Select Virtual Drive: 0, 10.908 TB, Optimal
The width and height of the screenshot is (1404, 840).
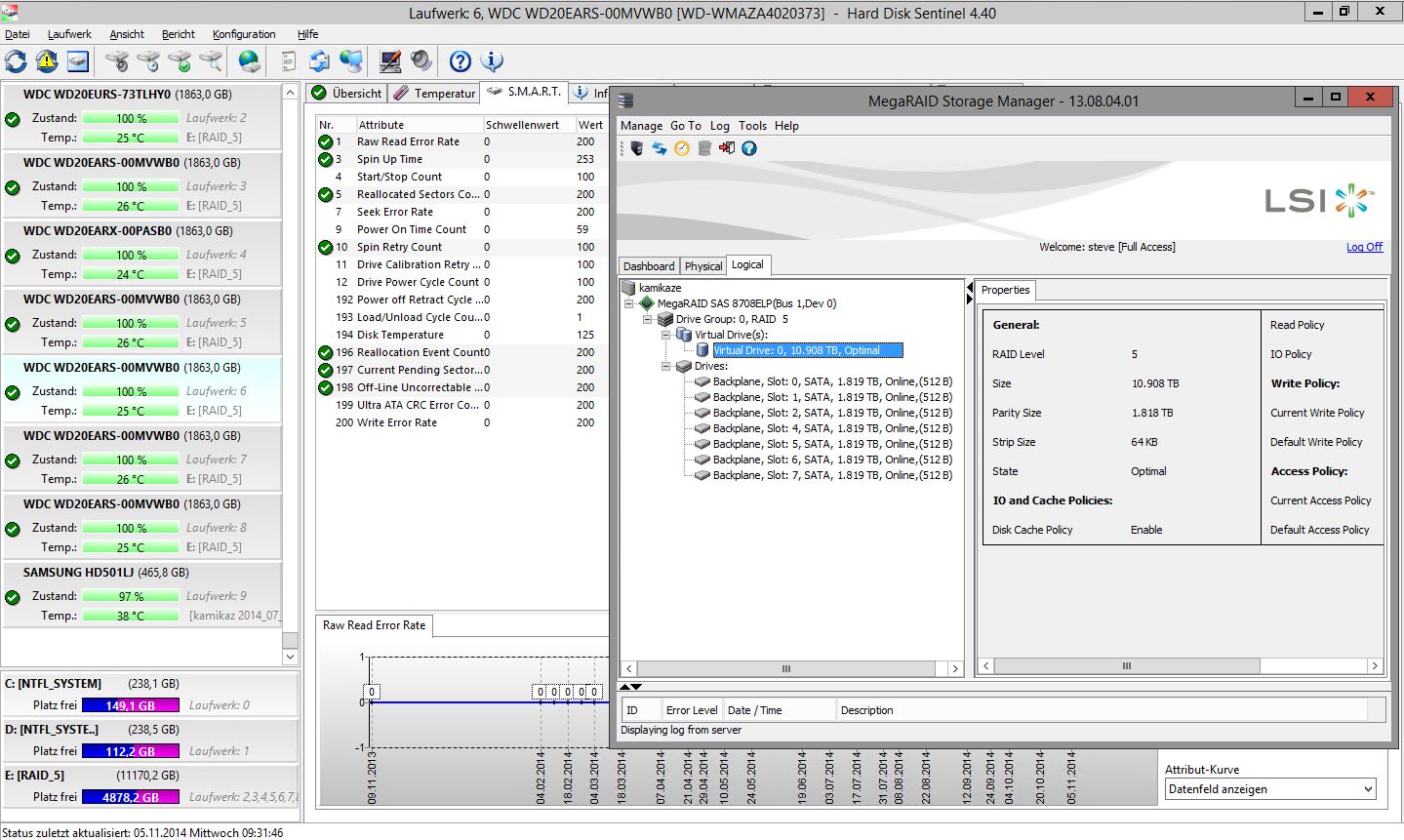(x=808, y=350)
